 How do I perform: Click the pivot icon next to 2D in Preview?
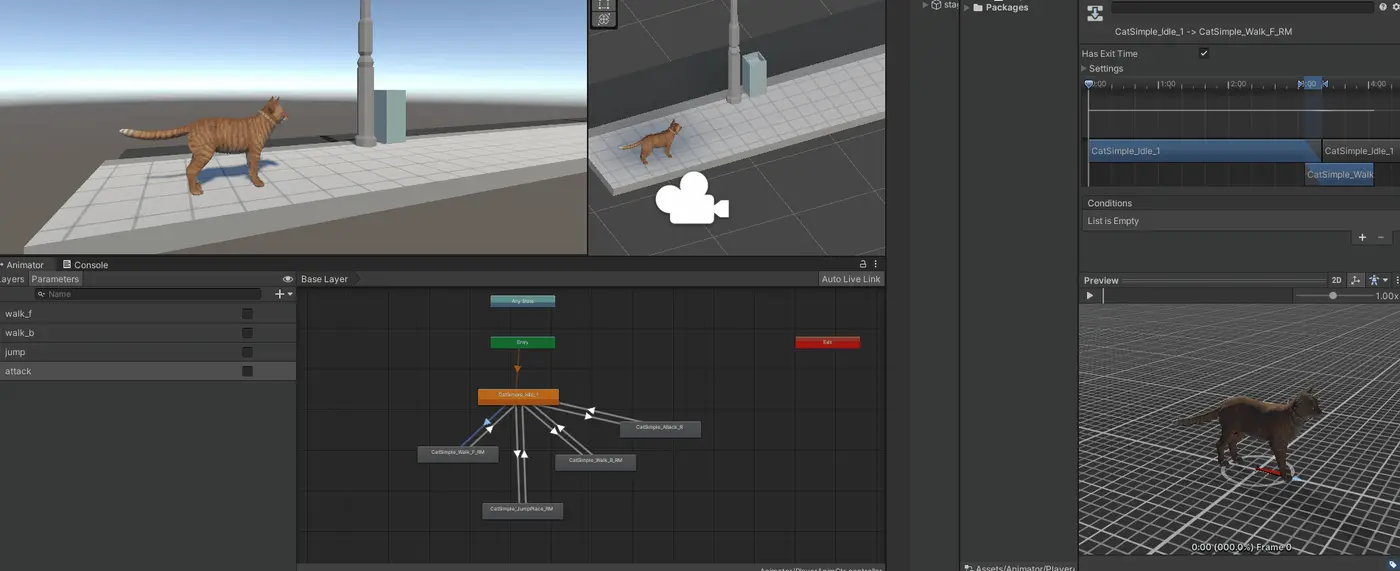coord(1356,280)
